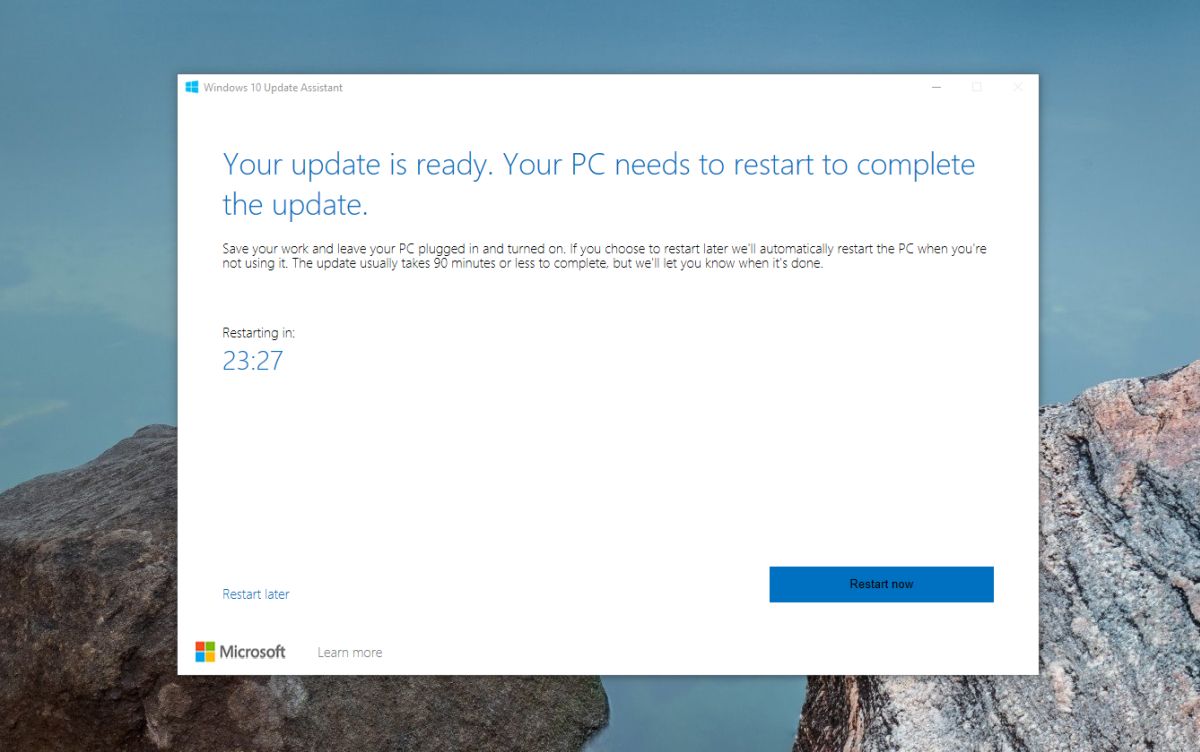The width and height of the screenshot is (1200, 752).
Task: Open the Learn more link
Action: coord(349,652)
